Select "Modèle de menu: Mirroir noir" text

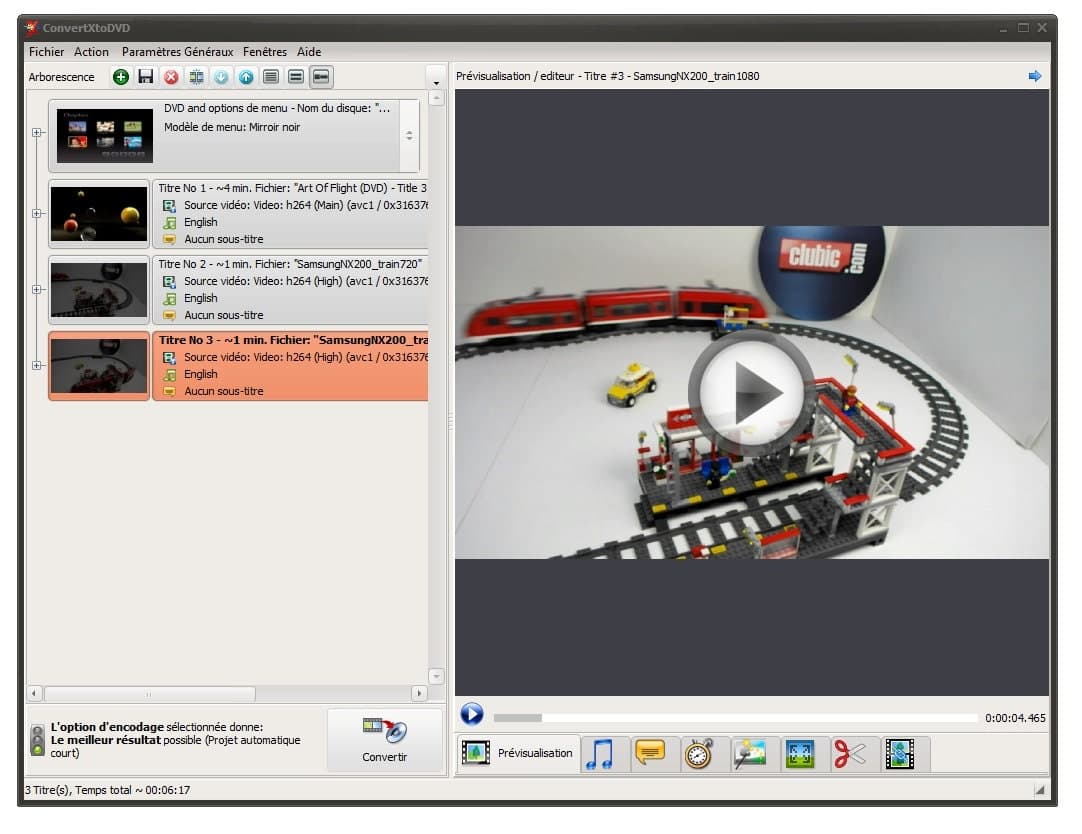coord(232,127)
